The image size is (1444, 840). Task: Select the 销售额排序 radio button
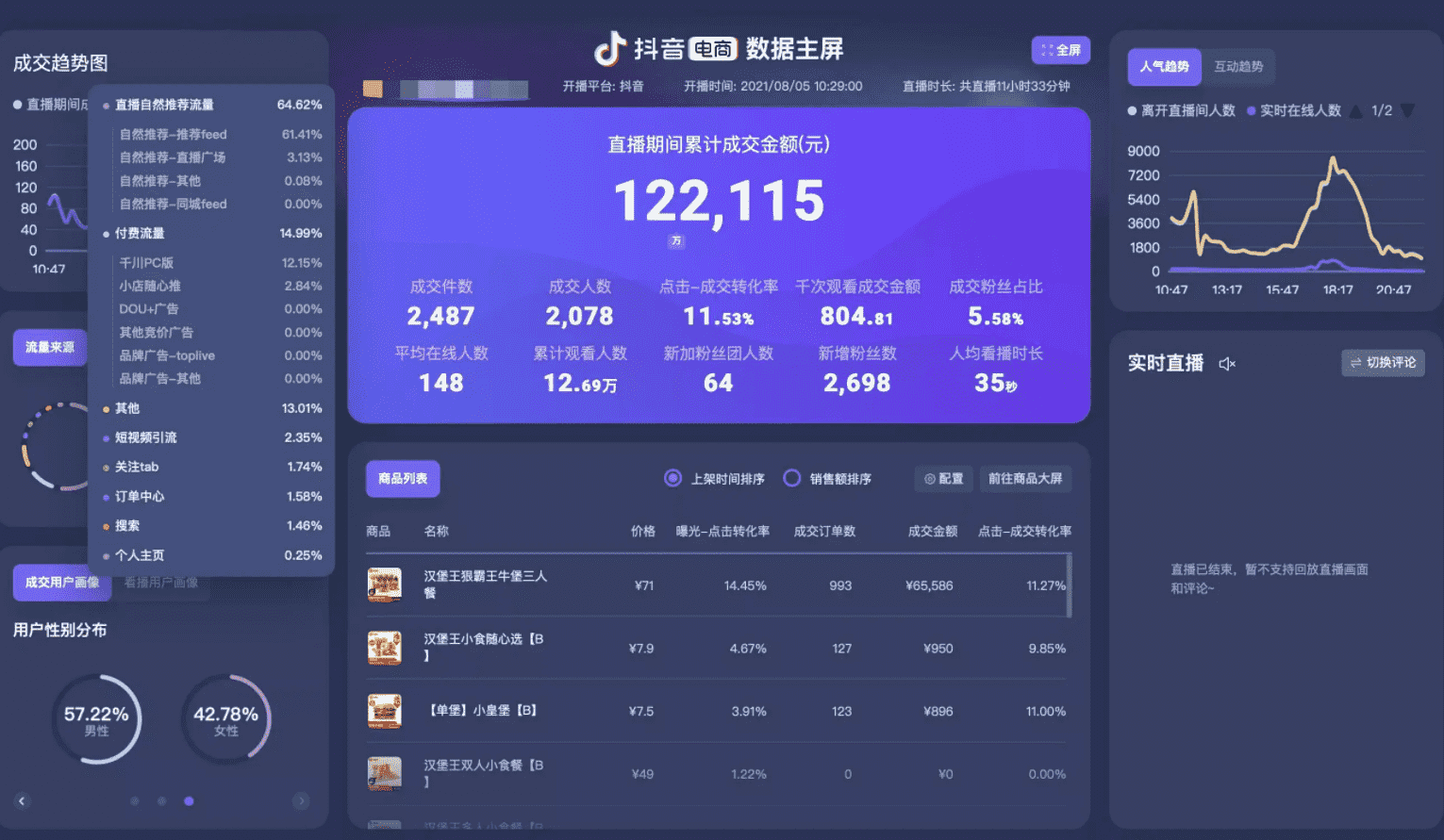[x=792, y=479]
